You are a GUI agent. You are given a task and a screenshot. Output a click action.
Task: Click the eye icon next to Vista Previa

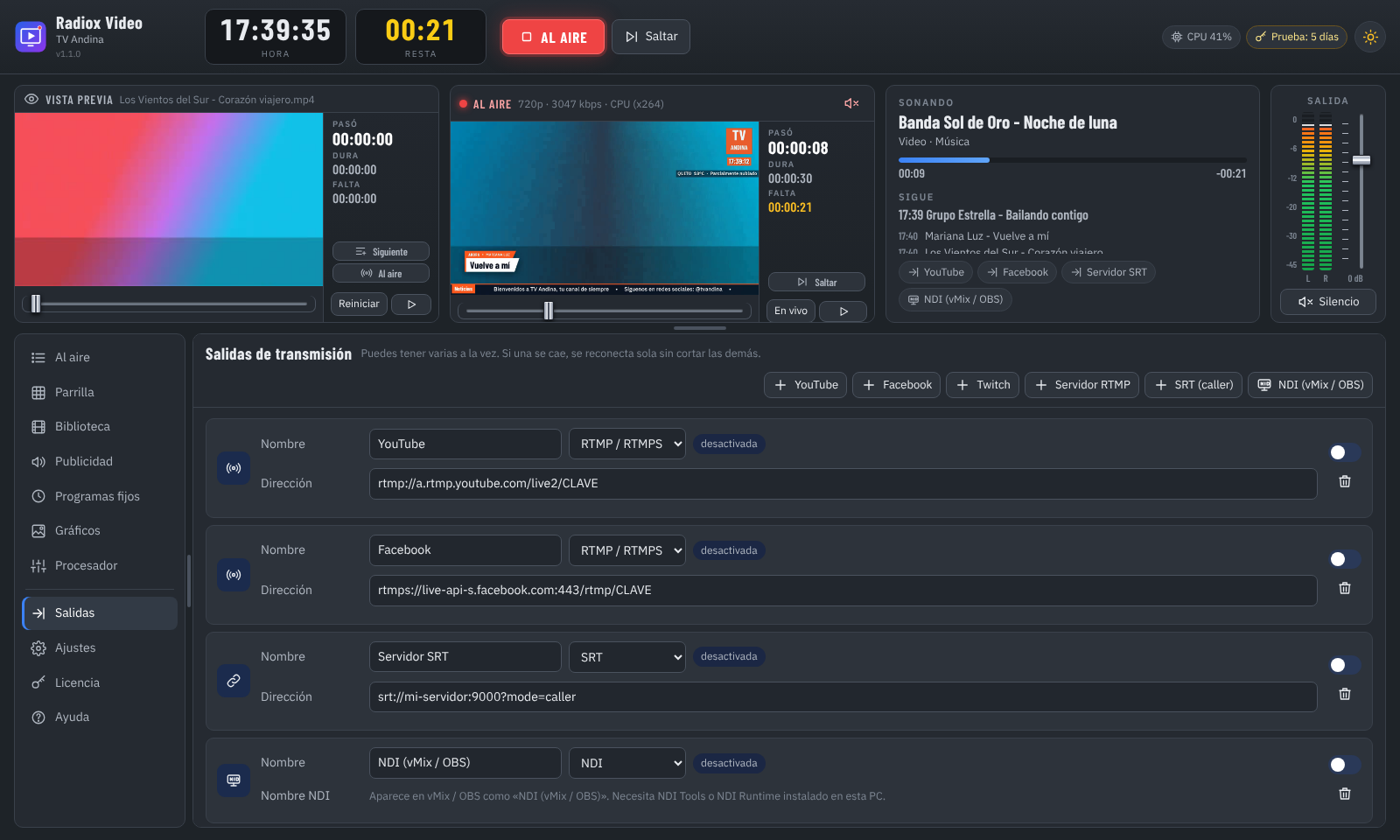click(31, 99)
